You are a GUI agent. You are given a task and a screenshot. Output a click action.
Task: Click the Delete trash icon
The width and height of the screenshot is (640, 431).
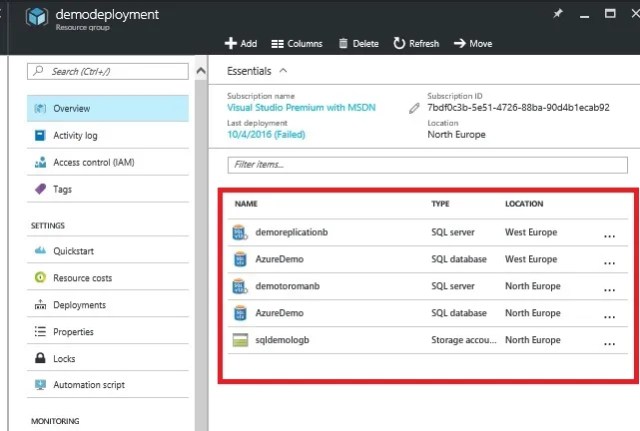343,43
